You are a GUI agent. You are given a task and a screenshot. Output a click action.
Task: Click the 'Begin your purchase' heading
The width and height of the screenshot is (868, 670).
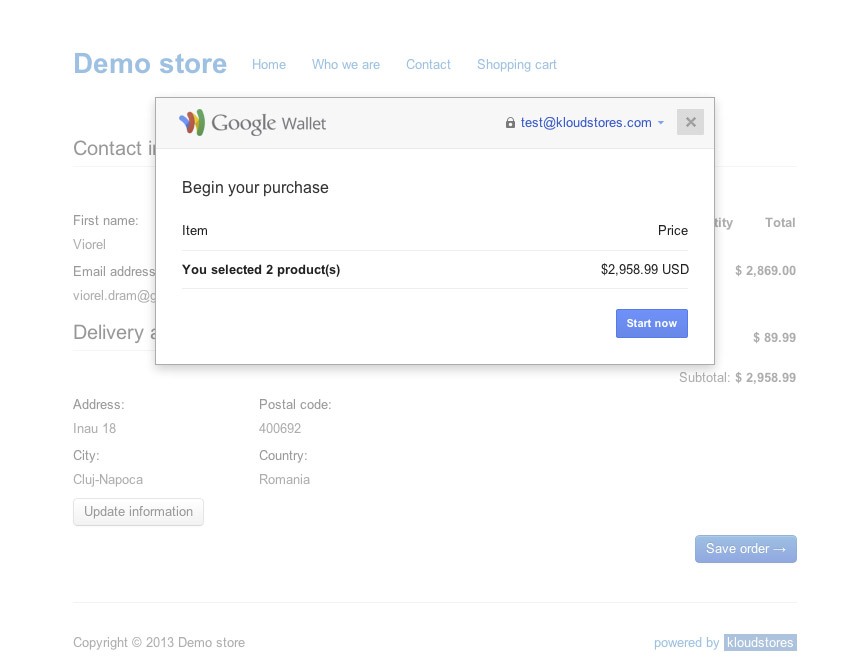pyautogui.click(x=255, y=188)
